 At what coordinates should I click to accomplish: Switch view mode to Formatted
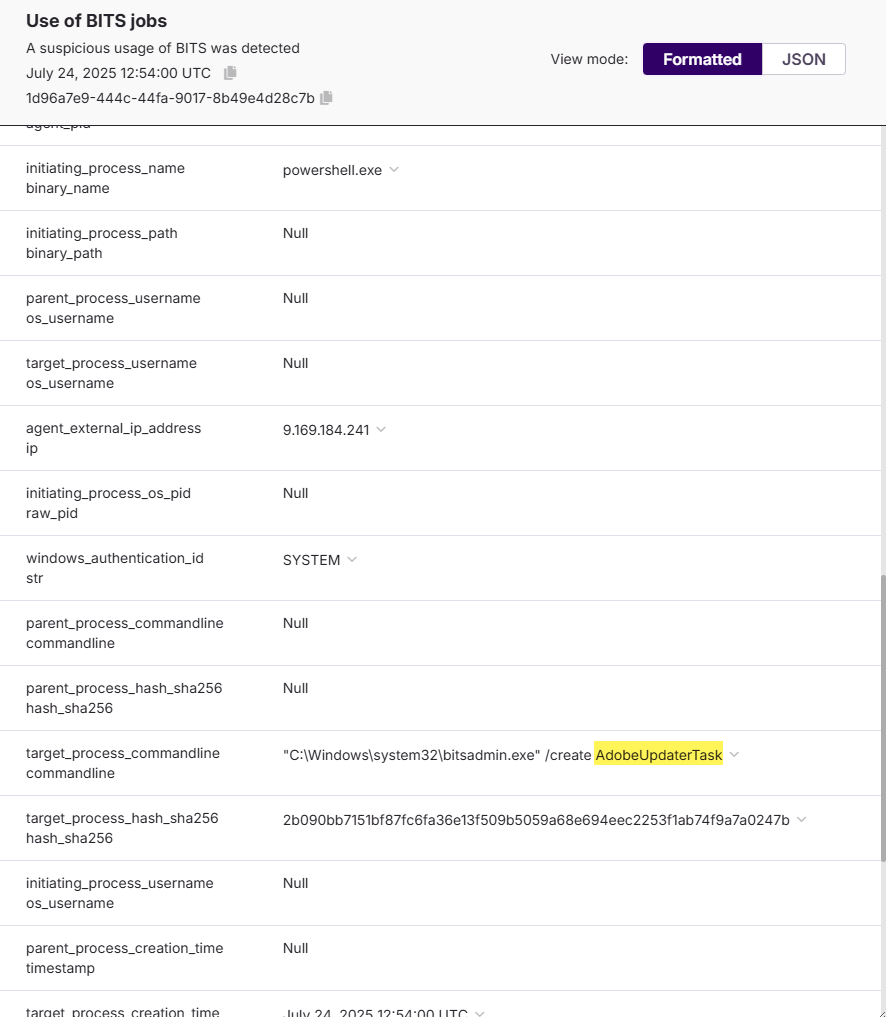click(x=702, y=59)
